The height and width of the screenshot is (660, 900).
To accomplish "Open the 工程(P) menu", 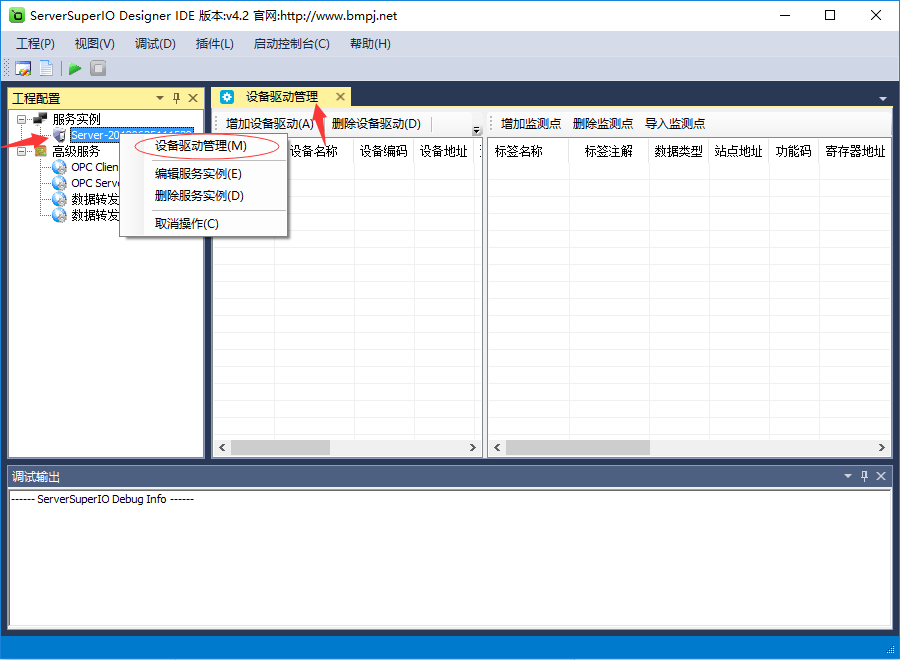I will pos(35,44).
